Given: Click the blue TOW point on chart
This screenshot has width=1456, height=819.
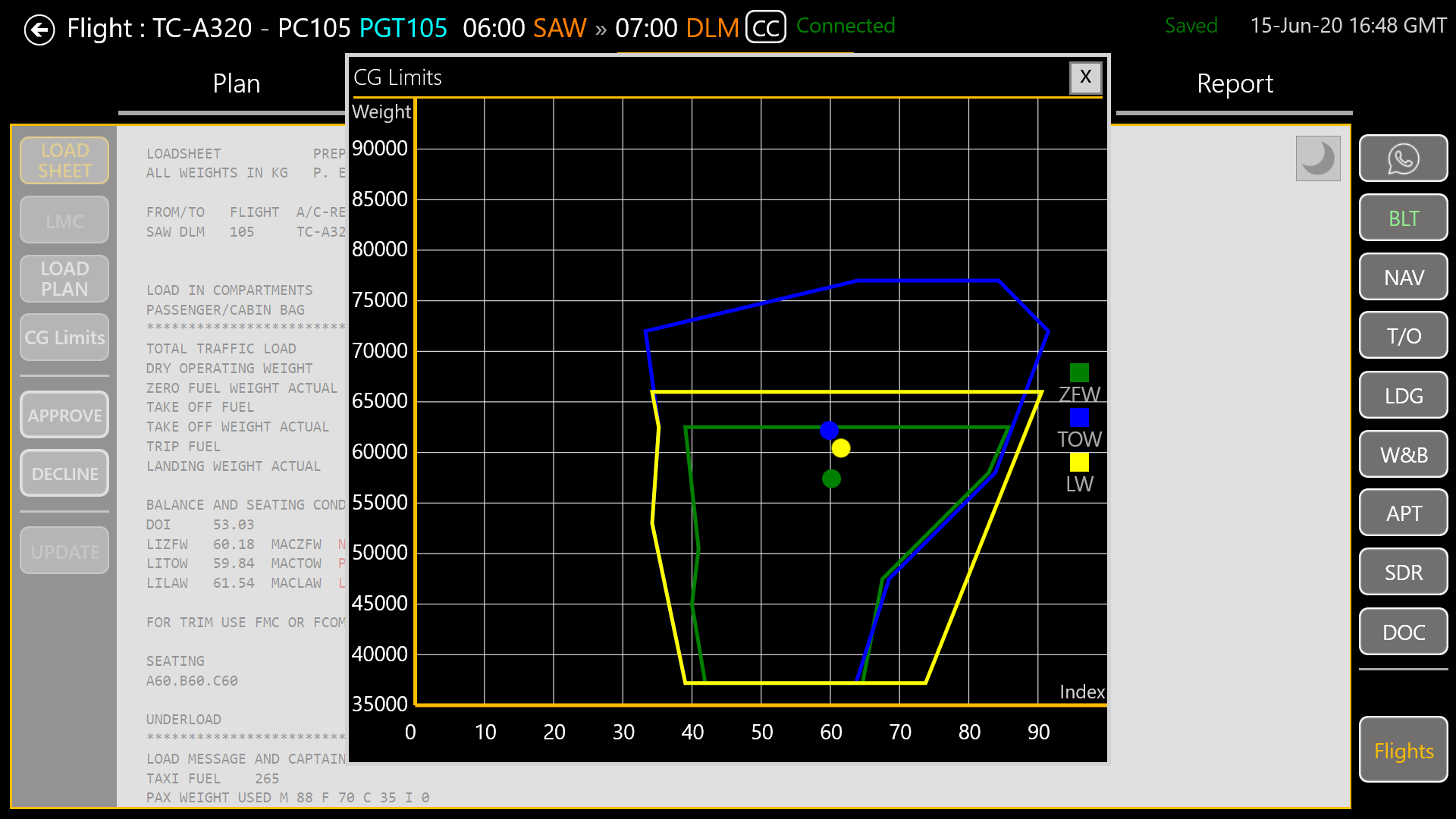Looking at the screenshot, I should 829,431.
